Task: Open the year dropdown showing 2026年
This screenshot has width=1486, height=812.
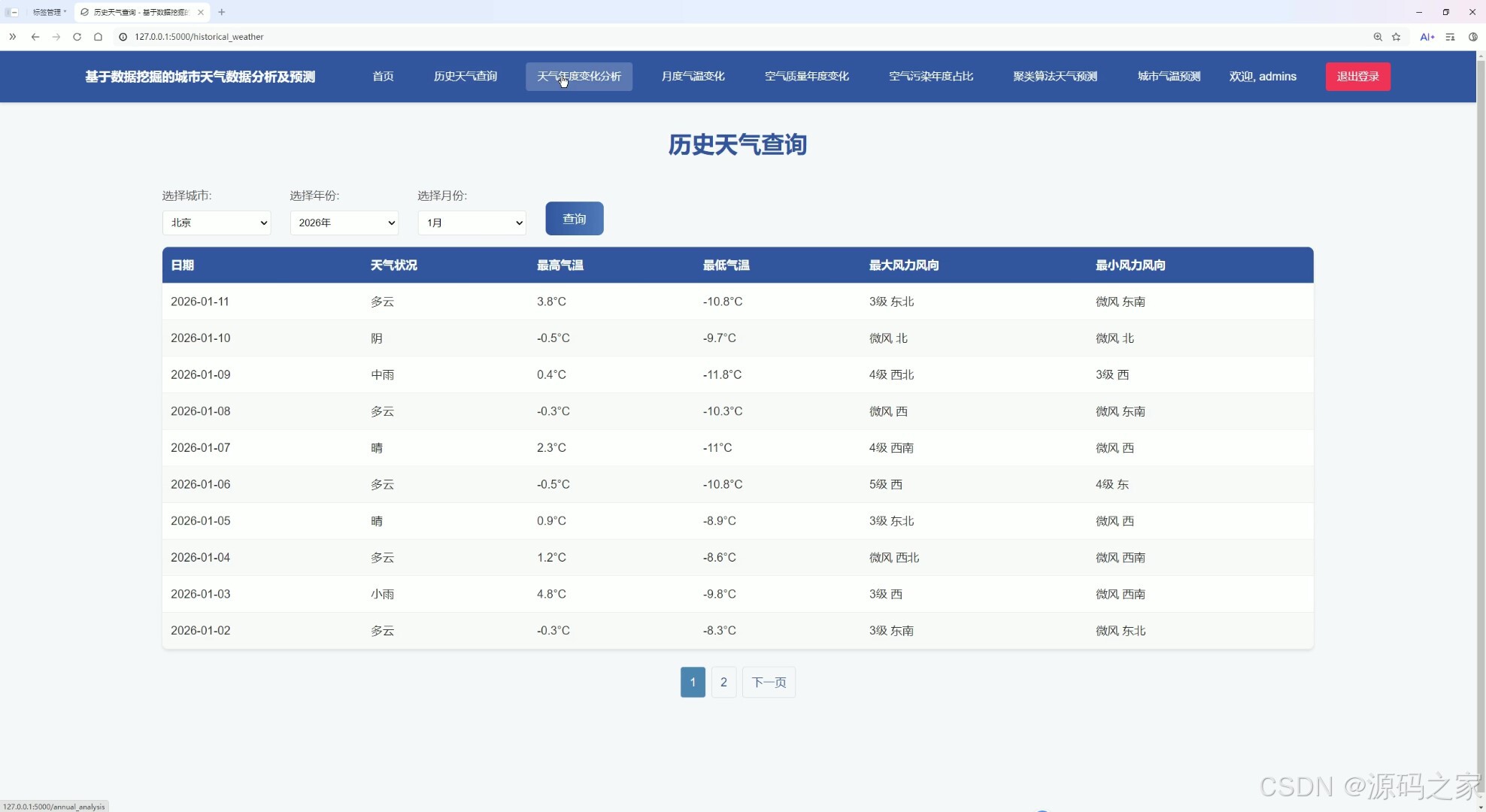Action: [344, 223]
